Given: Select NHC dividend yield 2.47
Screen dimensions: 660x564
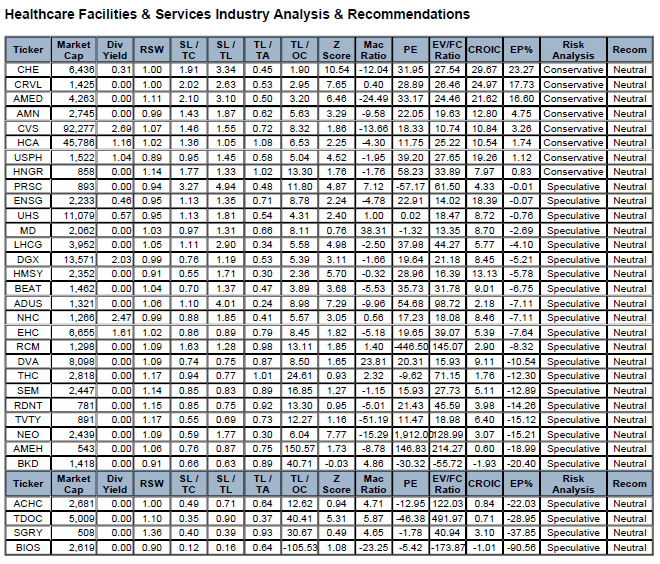Looking at the screenshot, I should (122, 318).
